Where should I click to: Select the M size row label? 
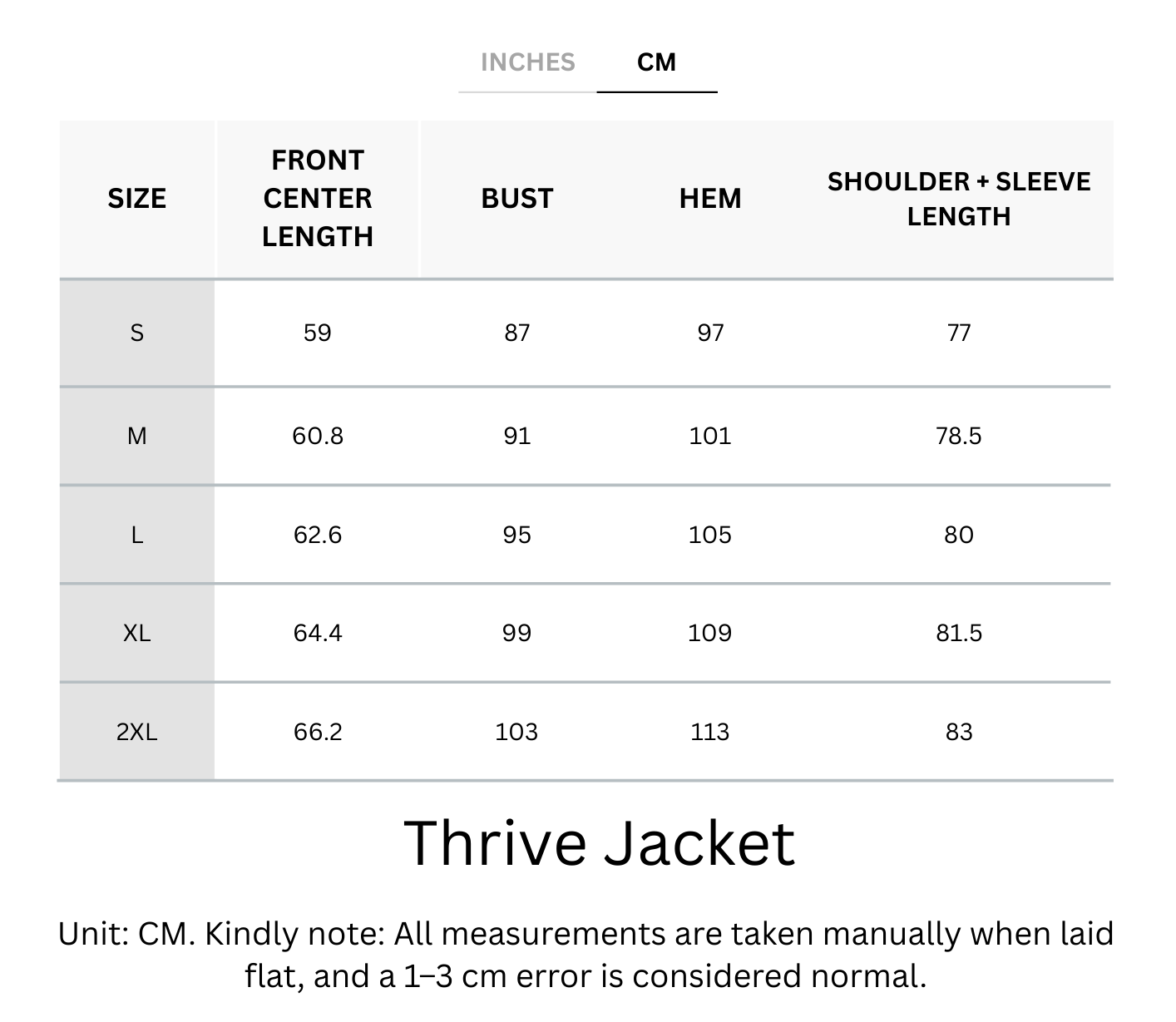click(x=137, y=436)
